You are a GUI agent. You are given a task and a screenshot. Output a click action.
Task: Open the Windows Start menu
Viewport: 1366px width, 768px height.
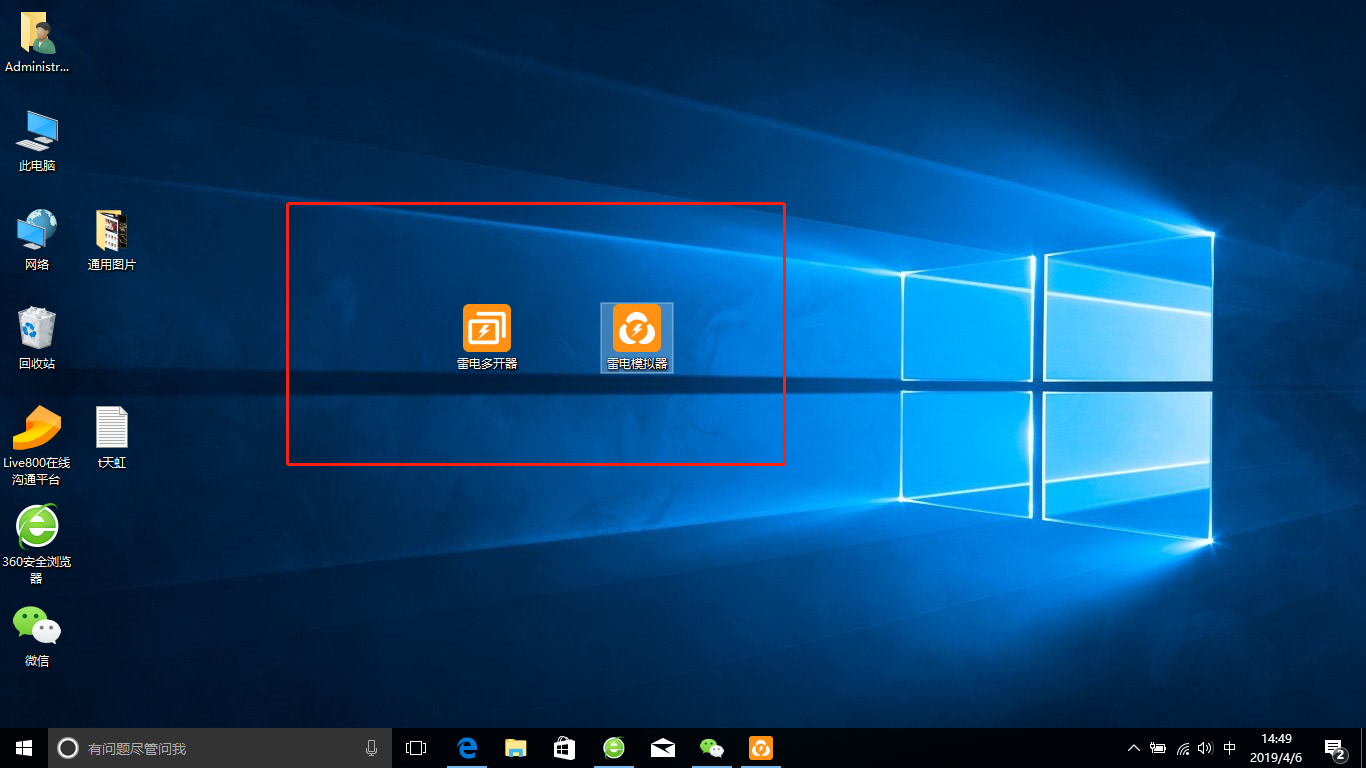click(x=24, y=748)
